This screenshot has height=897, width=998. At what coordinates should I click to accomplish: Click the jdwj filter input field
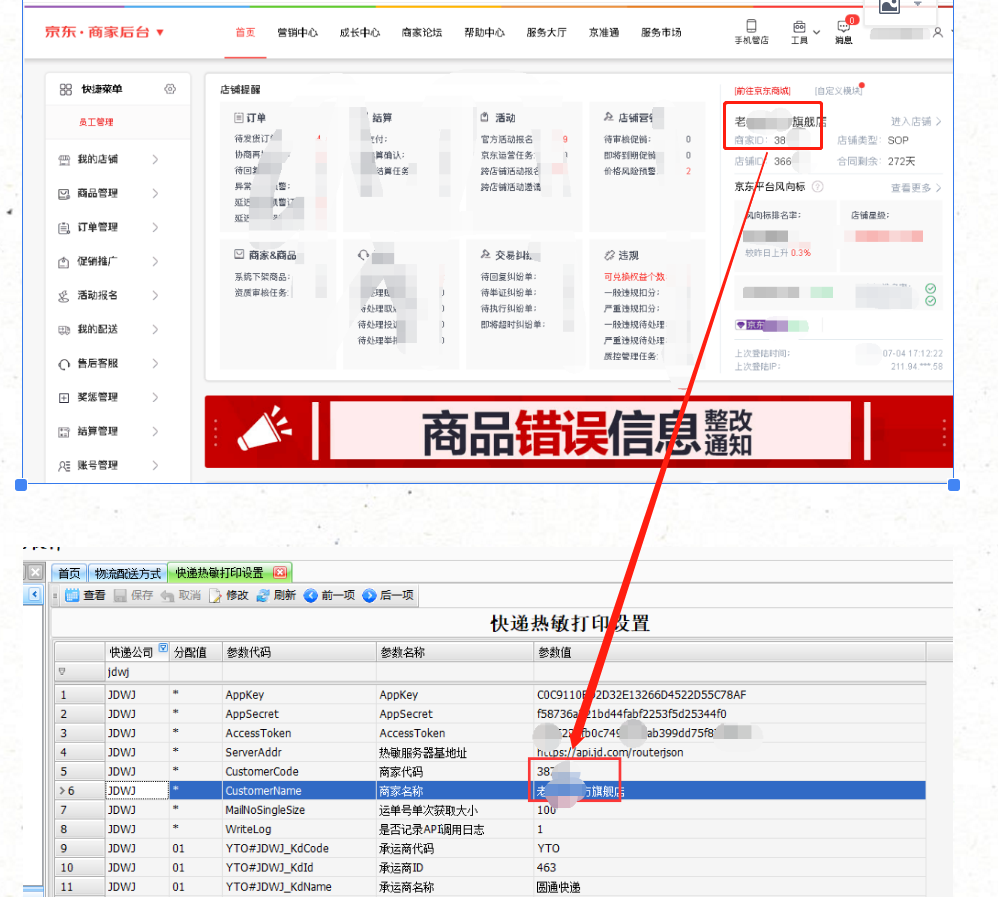pyautogui.click(x=137, y=672)
